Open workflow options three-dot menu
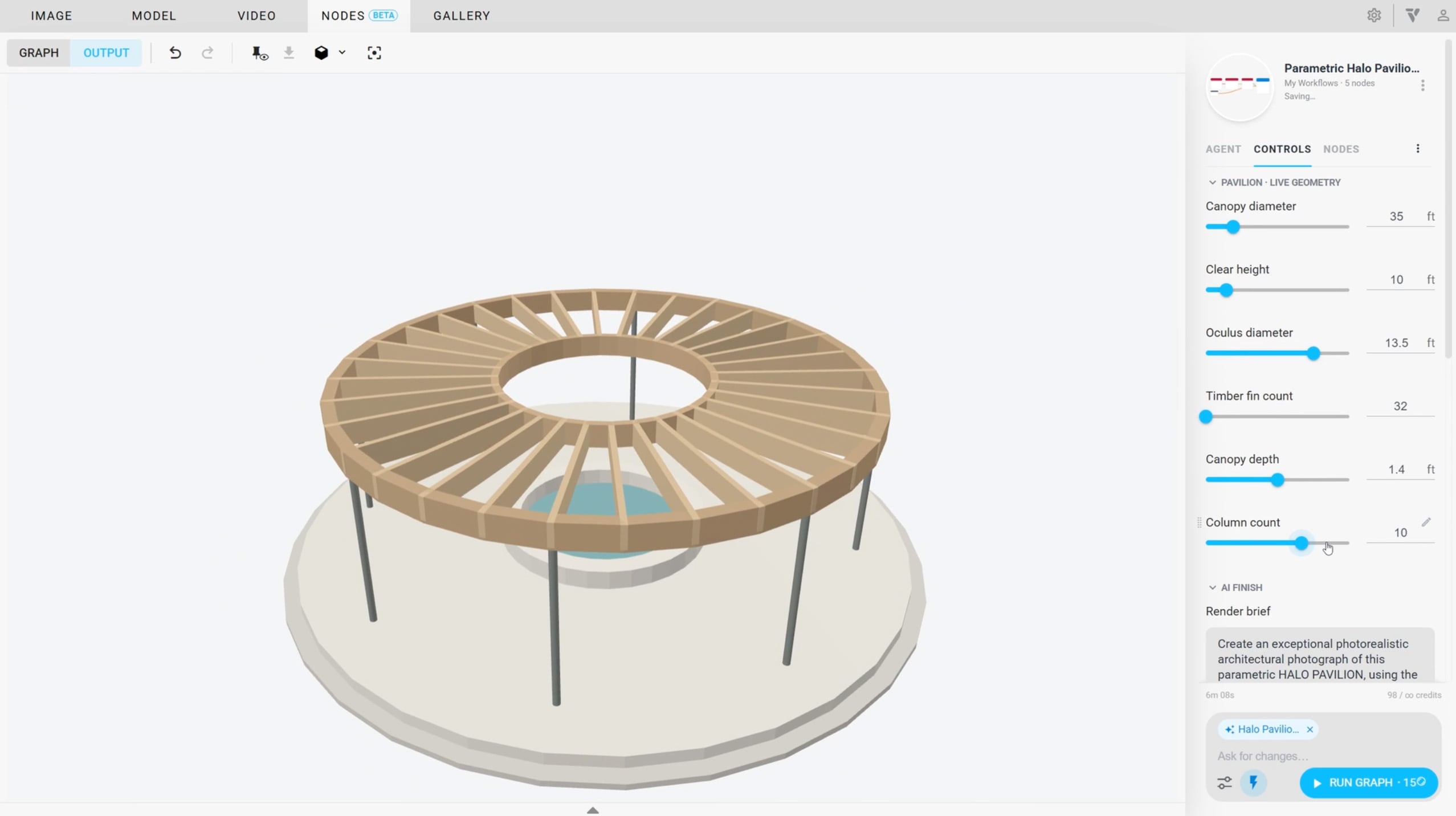1456x816 pixels. pos(1422,85)
